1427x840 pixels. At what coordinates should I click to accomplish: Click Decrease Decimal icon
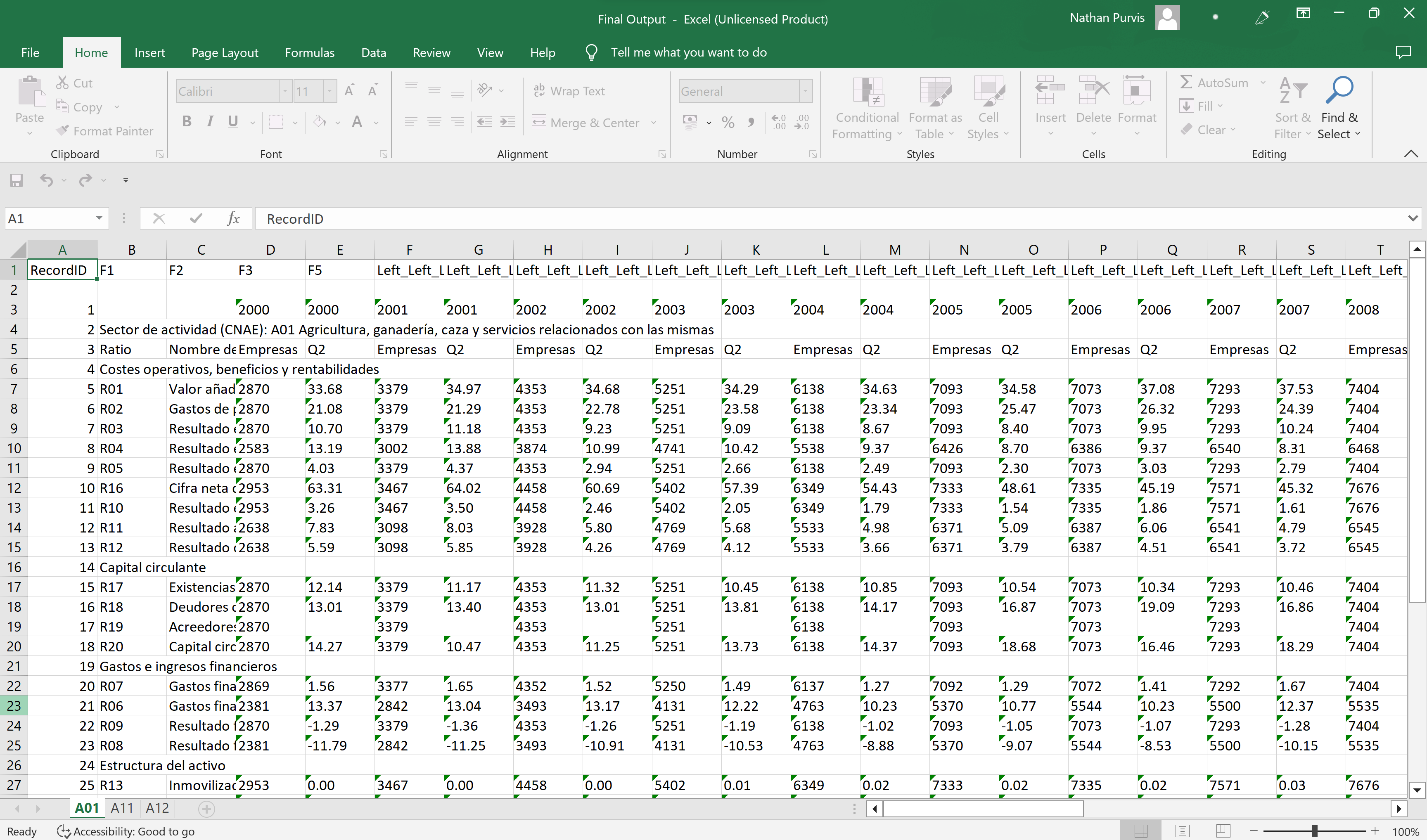pyautogui.click(x=802, y=122)
